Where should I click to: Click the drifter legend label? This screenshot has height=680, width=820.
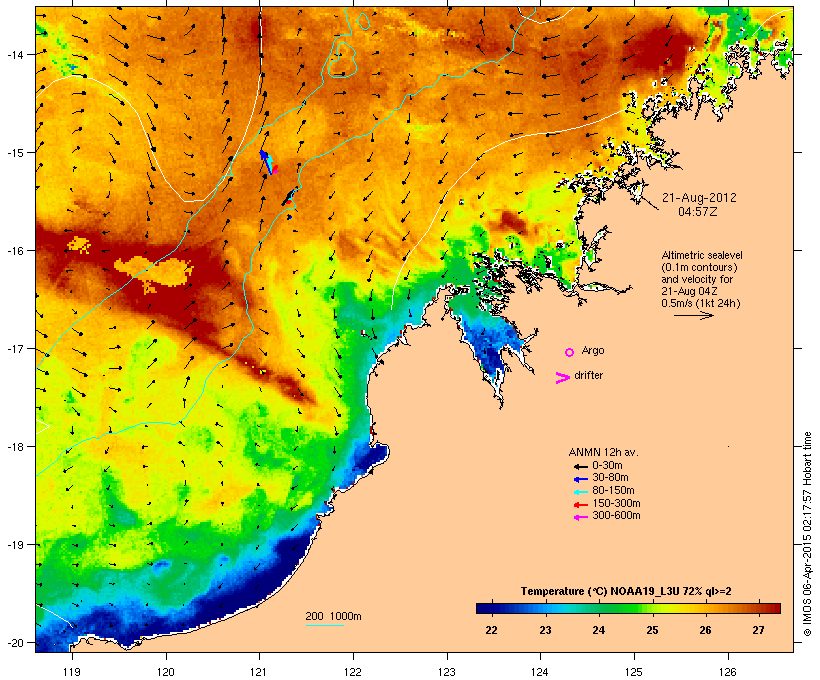588,375
